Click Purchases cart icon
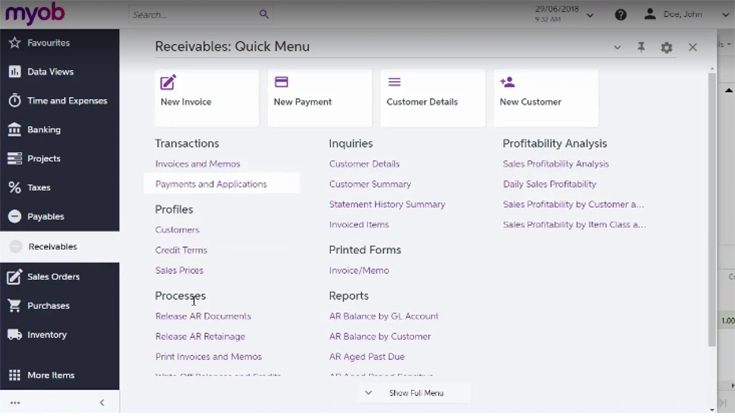This screenshot has width=735, height=416. [x=15, y=306]
